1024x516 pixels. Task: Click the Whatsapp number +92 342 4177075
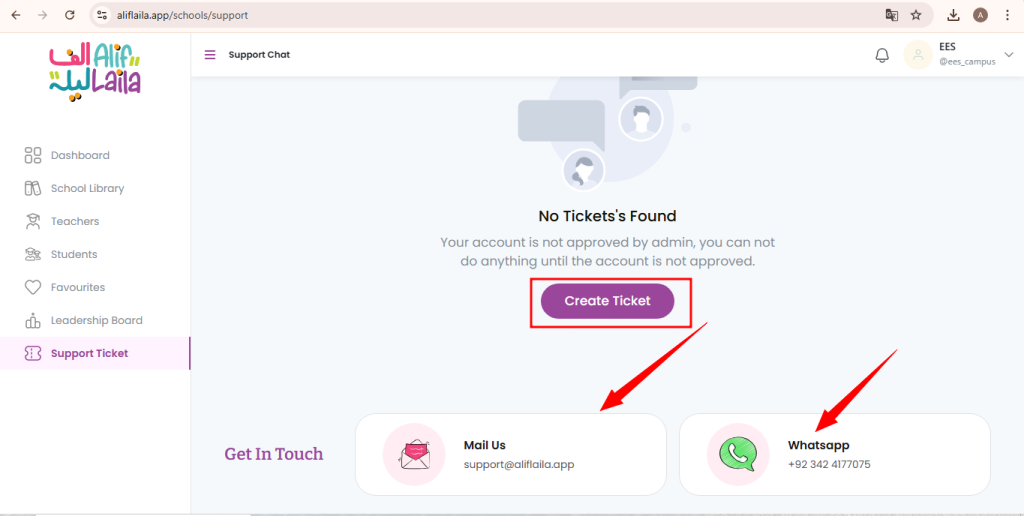point(829,465)
